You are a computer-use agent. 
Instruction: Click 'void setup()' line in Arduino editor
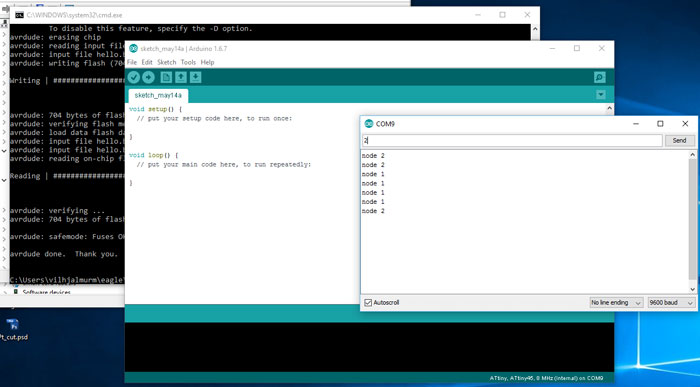[x=155, y=109]
